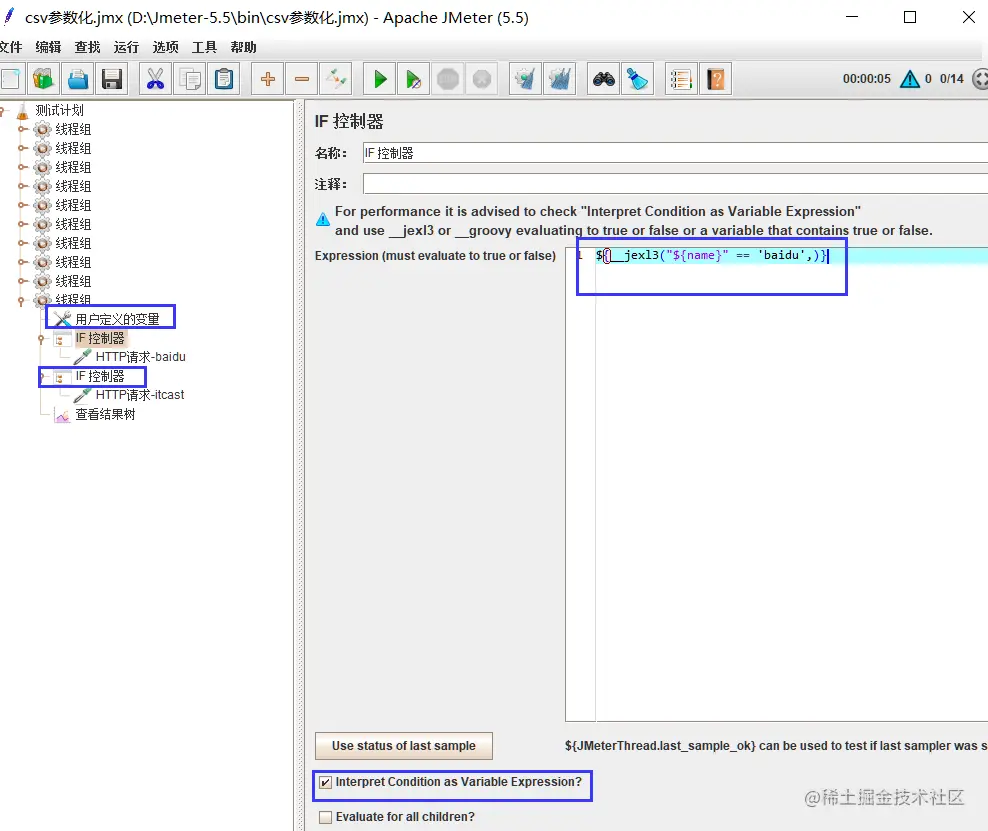Expand the second 线程组 node toggle
Image resolution: width=988 pixels, height=831 pixels.
23,148
